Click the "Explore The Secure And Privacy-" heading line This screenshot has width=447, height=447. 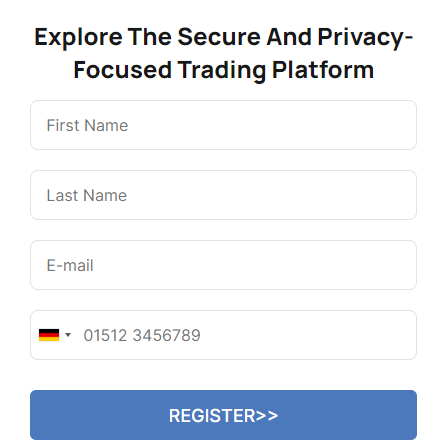(224, 37)
